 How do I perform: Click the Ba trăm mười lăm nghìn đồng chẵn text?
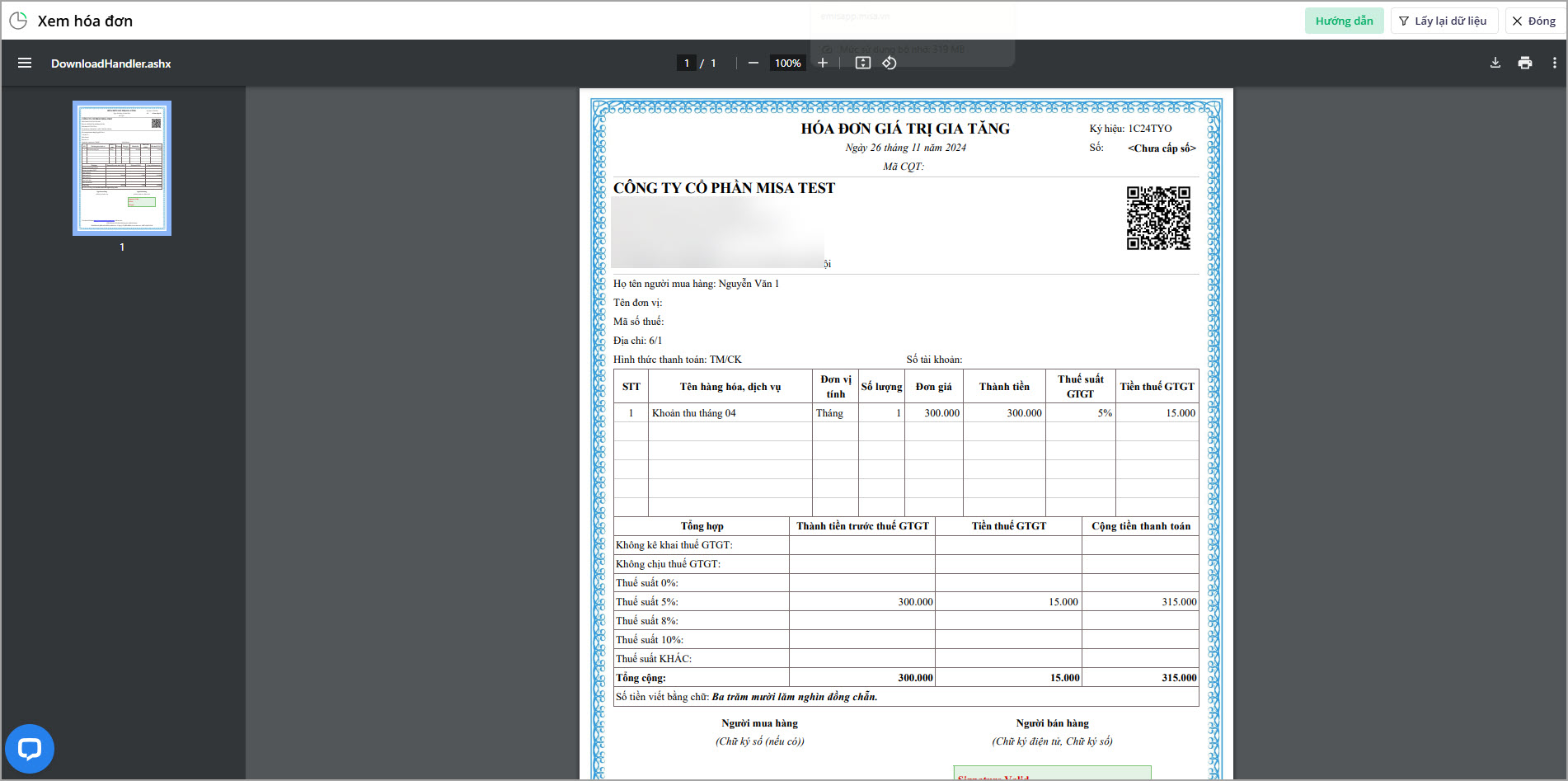point(795,697)
